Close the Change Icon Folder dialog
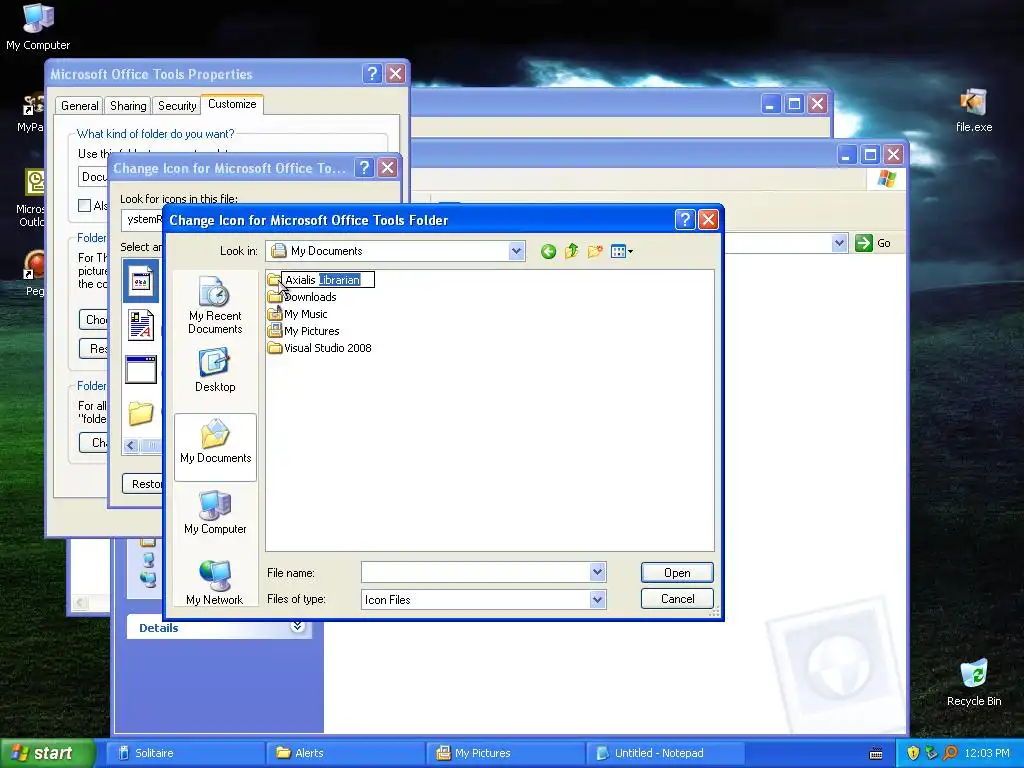Screen dimensions: 1024x768 [x=708, y=220]
